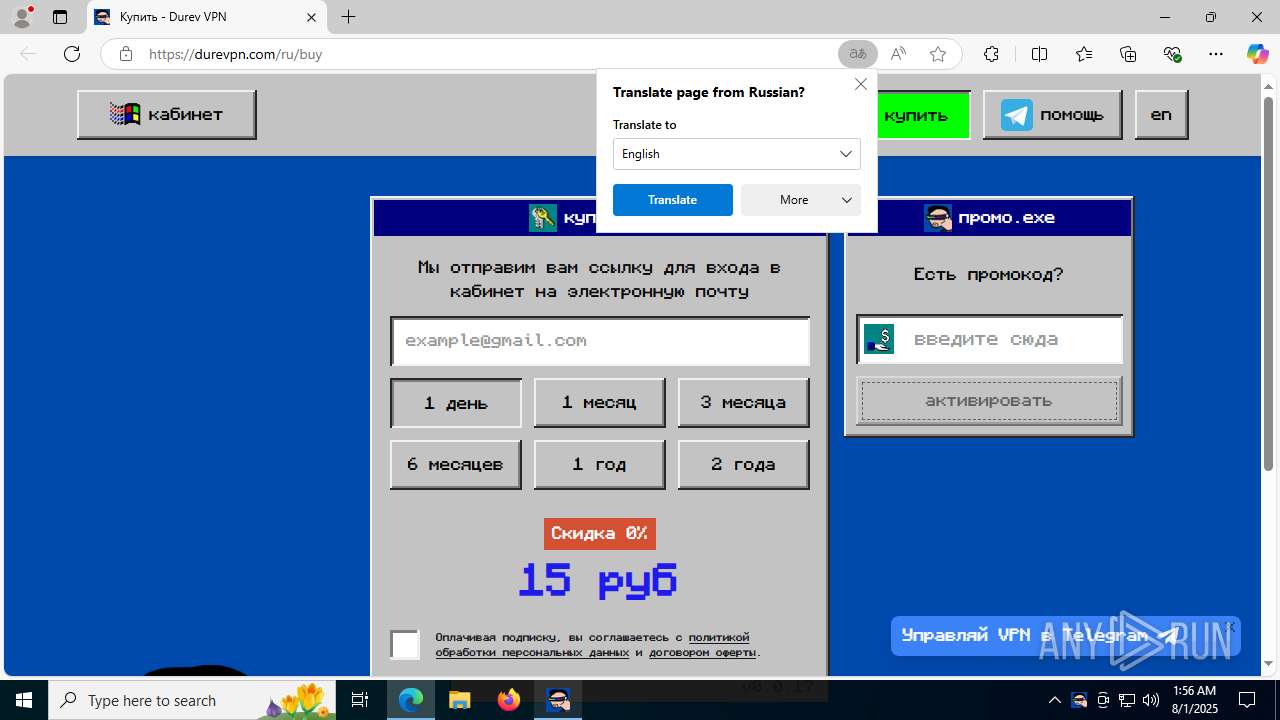Click the Скидка 0% discount badge
This screenshot has height=720, width=1280.
tap(600, 533)
